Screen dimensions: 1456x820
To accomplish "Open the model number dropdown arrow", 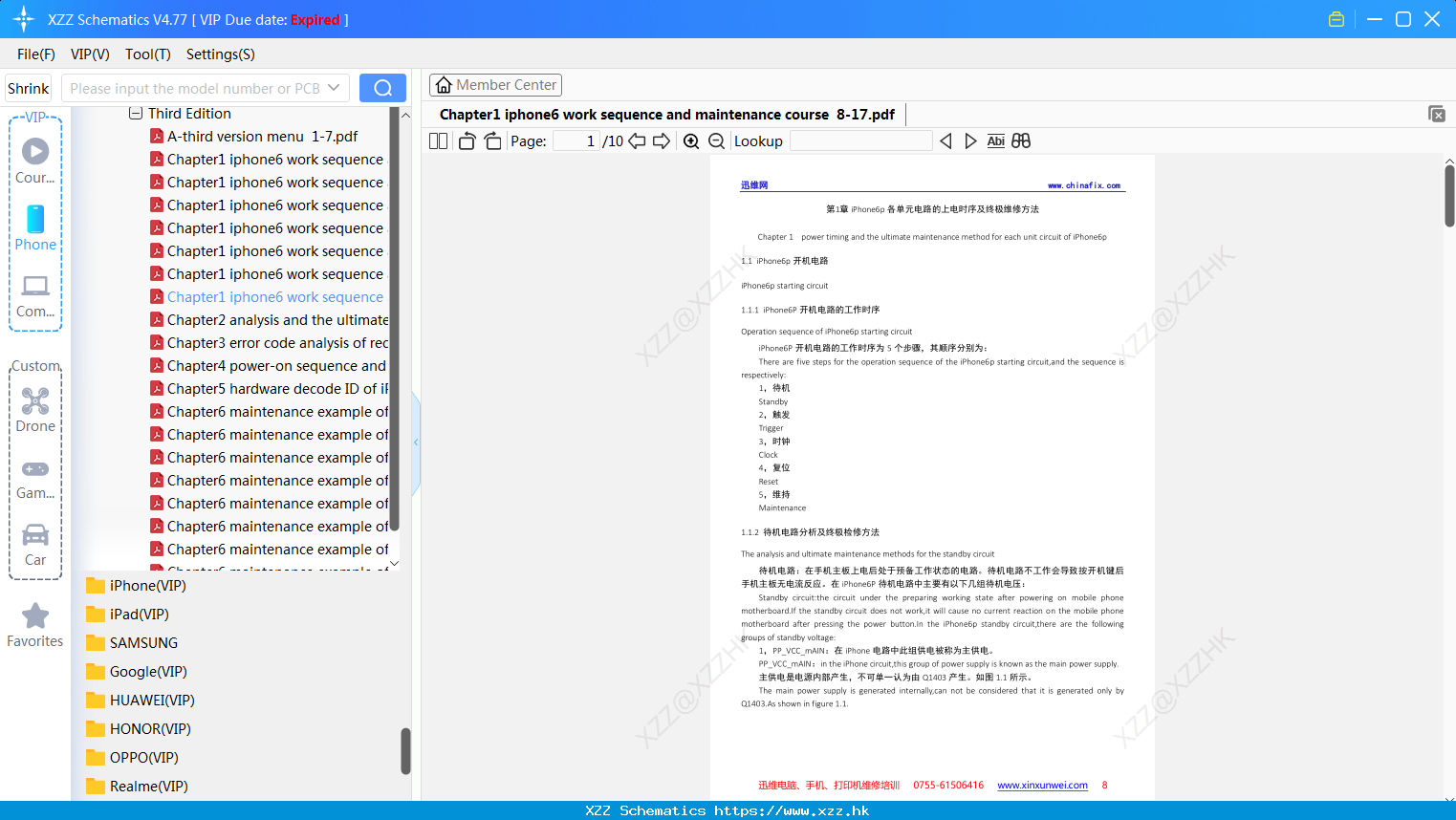I will point(334,88).
